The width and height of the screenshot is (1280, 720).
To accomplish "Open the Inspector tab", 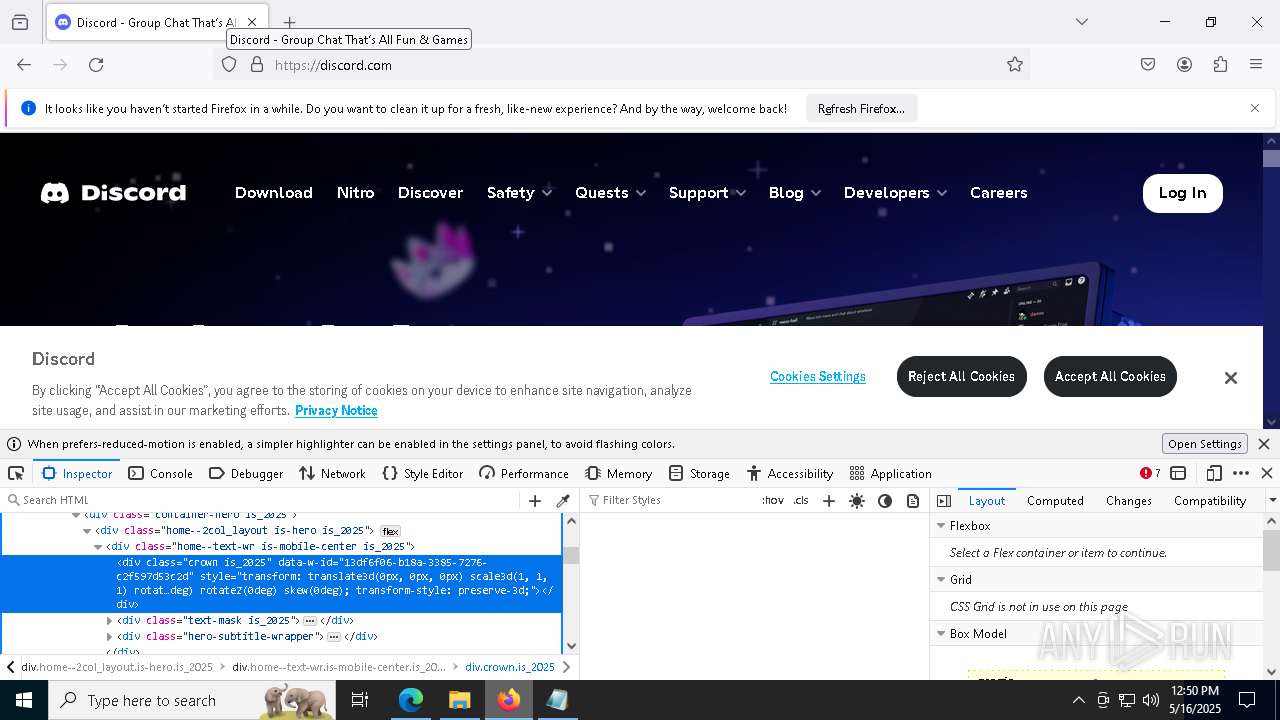I will coord(77,473).
